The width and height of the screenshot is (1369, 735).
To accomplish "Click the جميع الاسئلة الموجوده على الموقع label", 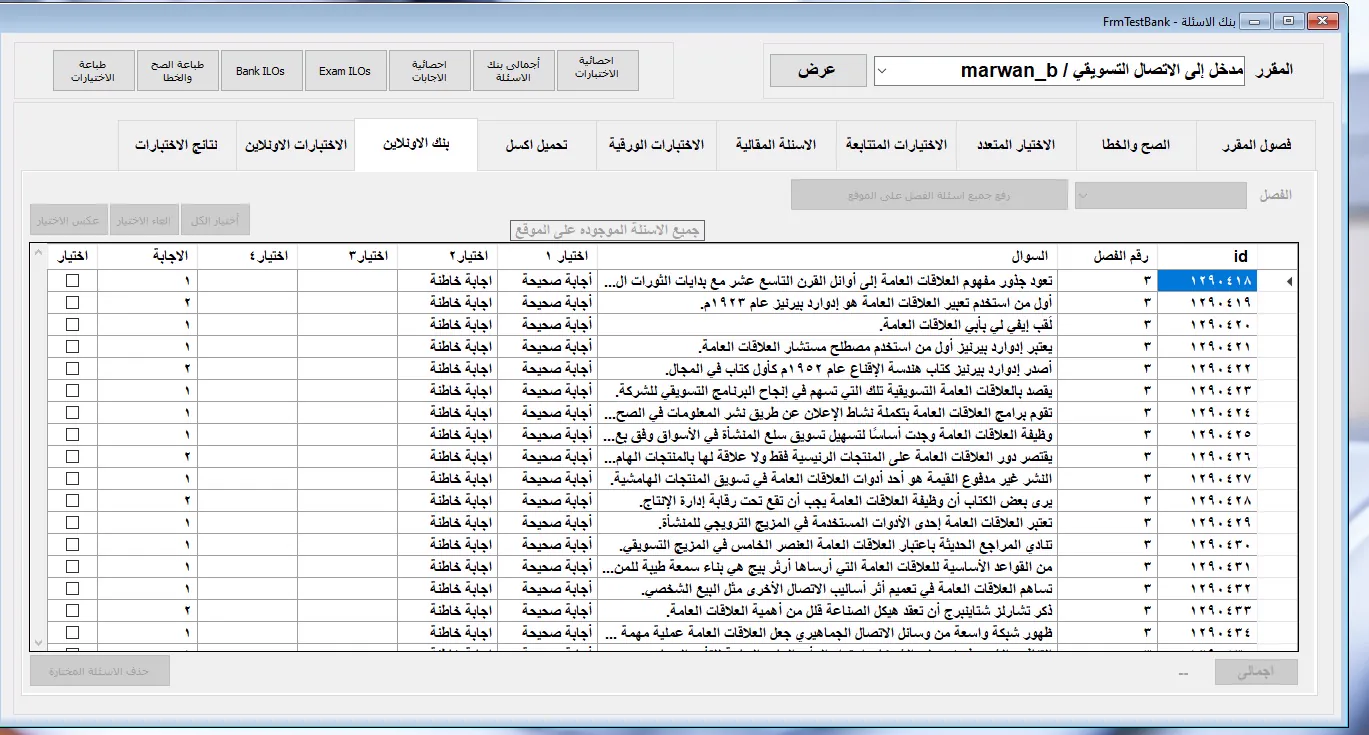I will (607, 231).
